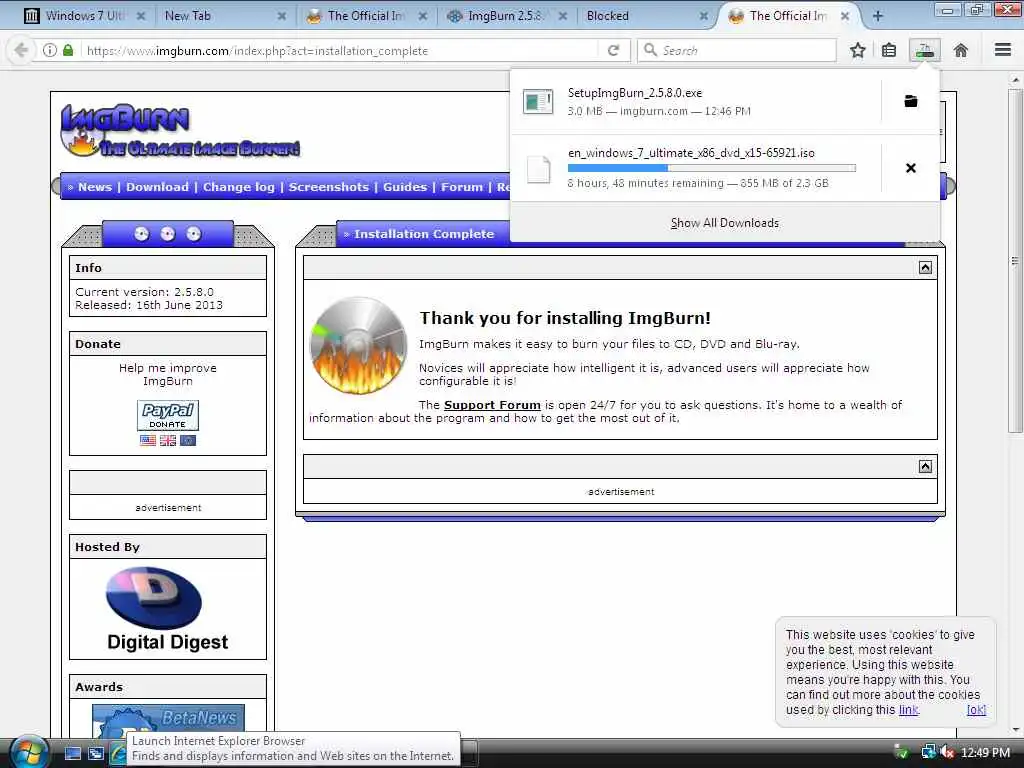The width and height of the screenshot is (1024, 768).
Task: Open the Forum menu link
Action: pos(462,187)
